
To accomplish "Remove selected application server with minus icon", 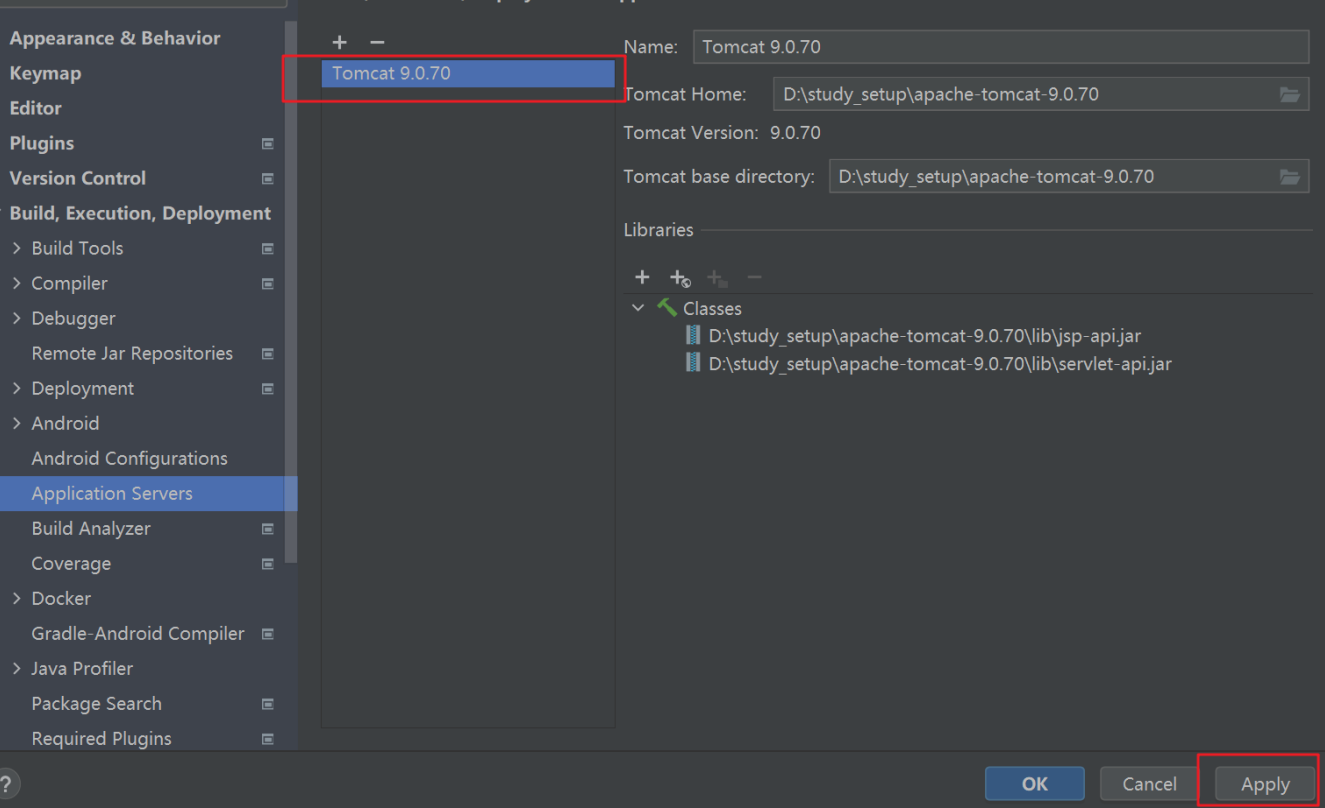I will click(x=377, y=42).
